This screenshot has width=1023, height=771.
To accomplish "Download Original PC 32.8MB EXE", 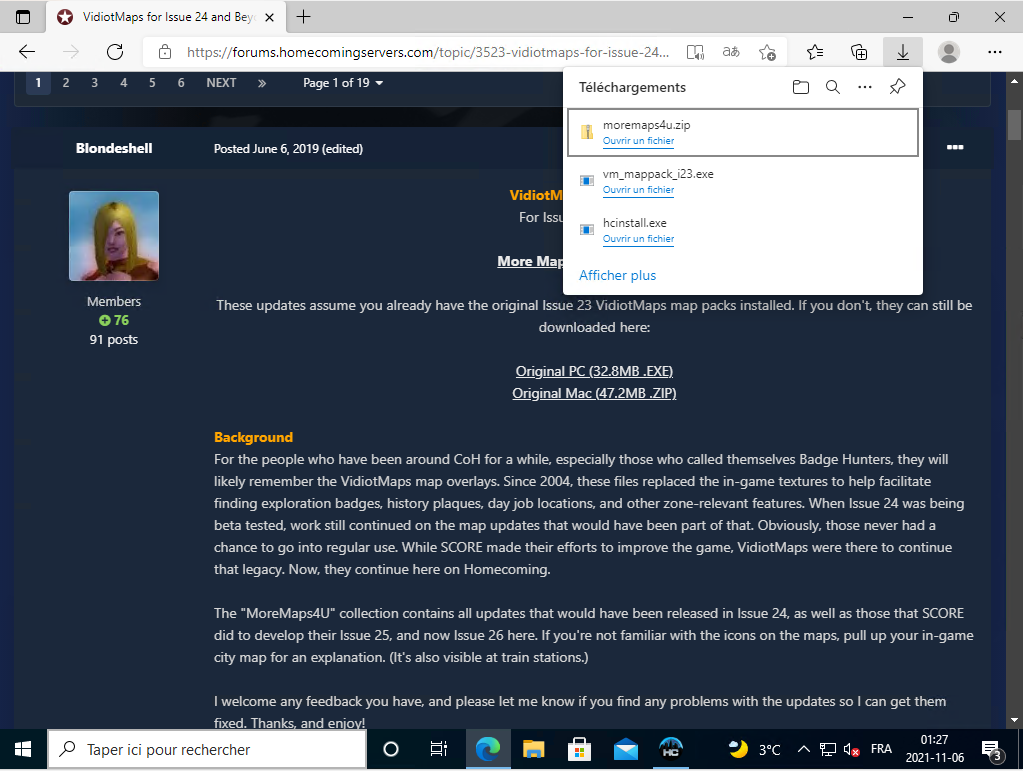I will tap(594, 371).
